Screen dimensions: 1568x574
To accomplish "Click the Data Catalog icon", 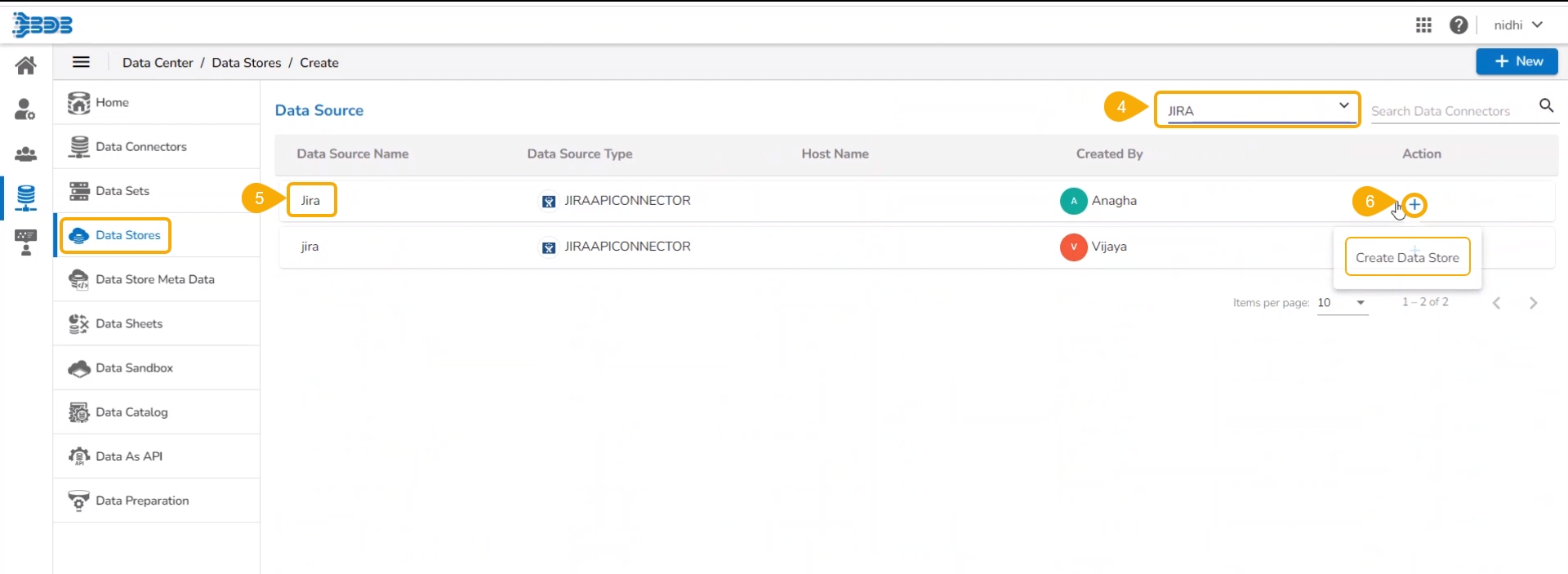I will coord(79,412).
